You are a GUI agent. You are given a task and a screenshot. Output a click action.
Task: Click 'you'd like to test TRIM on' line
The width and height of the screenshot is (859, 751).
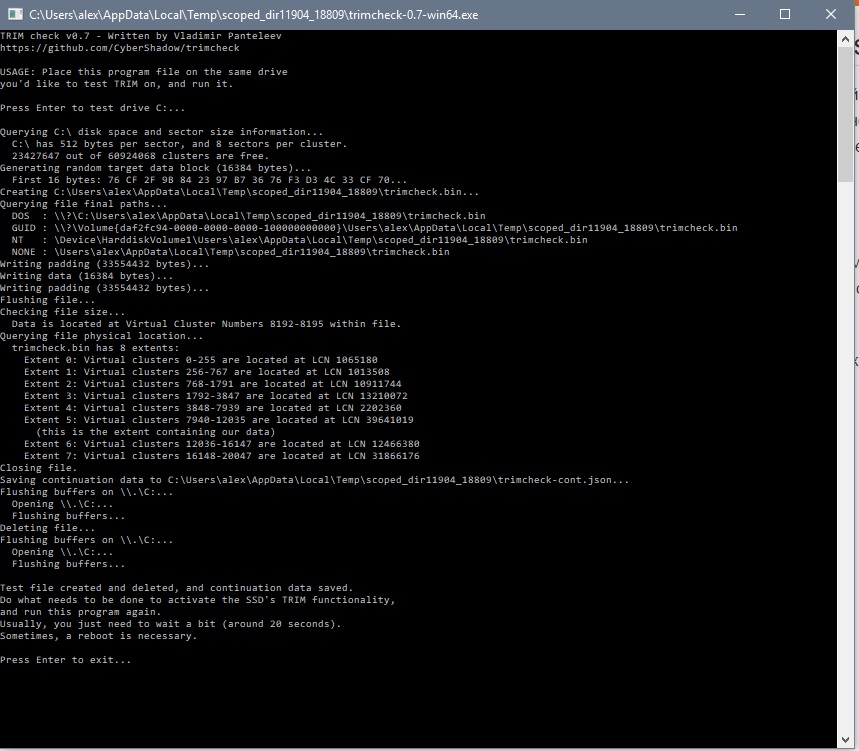[117, 84]
